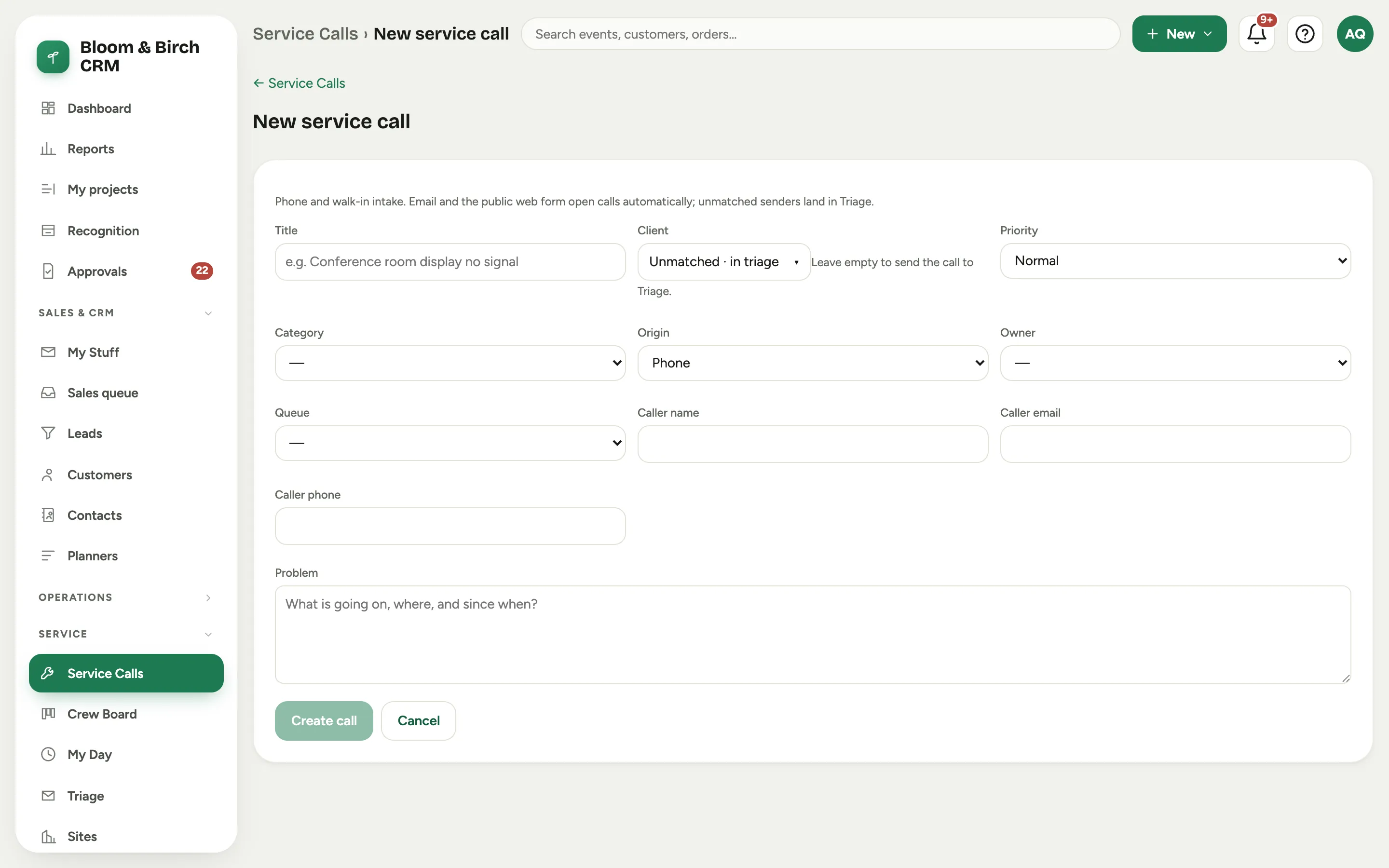Screen dimensions: 1389x868
Task: Go to My projects in sidebar
Action: [x=126, y=190]
